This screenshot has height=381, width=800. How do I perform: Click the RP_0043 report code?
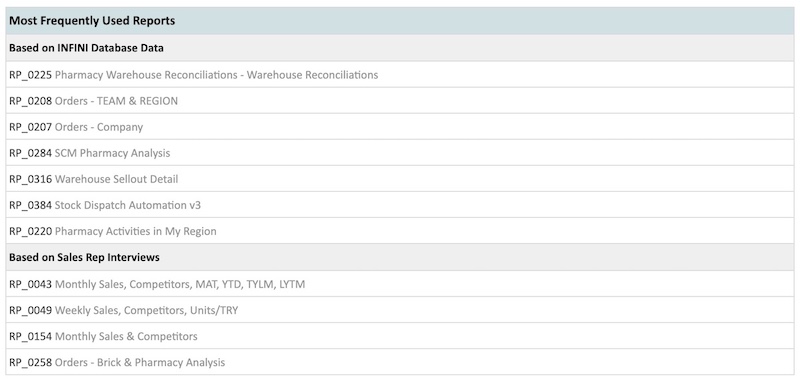[31, 284]
